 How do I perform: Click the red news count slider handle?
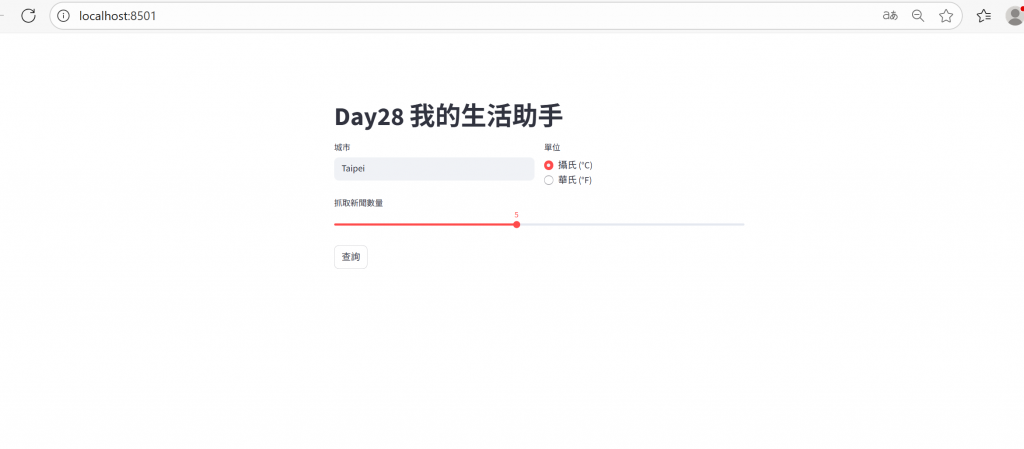tap(516, 224)
